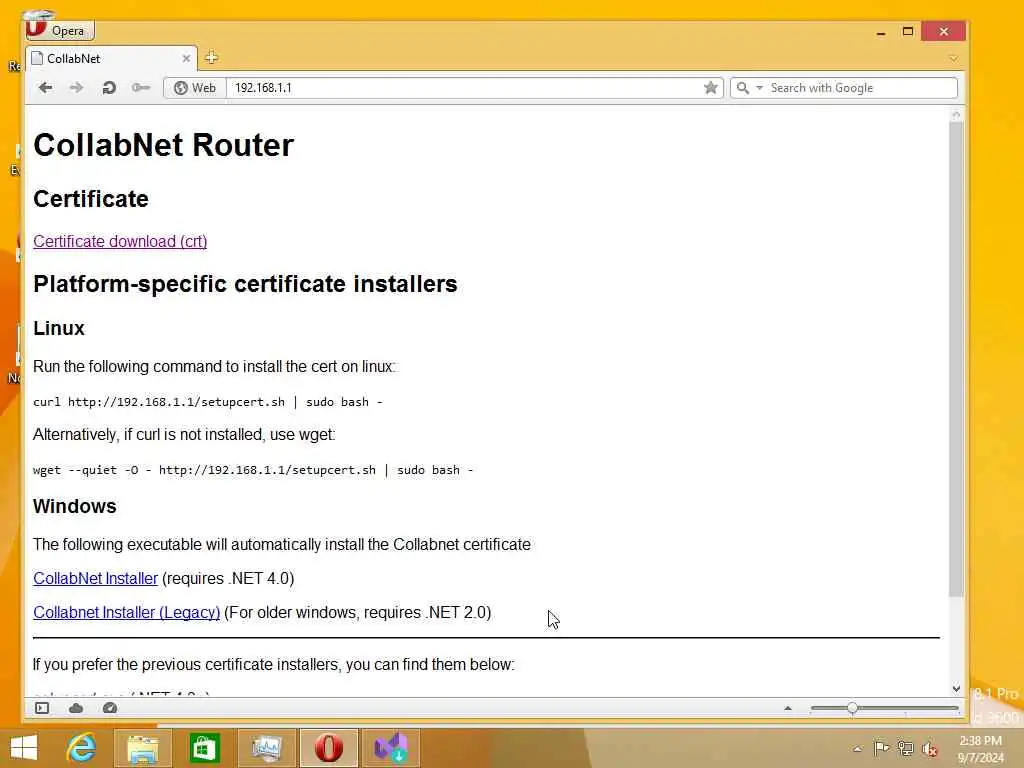Open the zoom level popup arrow
This screenshot has width=1024, height=768.
[788, 708]
